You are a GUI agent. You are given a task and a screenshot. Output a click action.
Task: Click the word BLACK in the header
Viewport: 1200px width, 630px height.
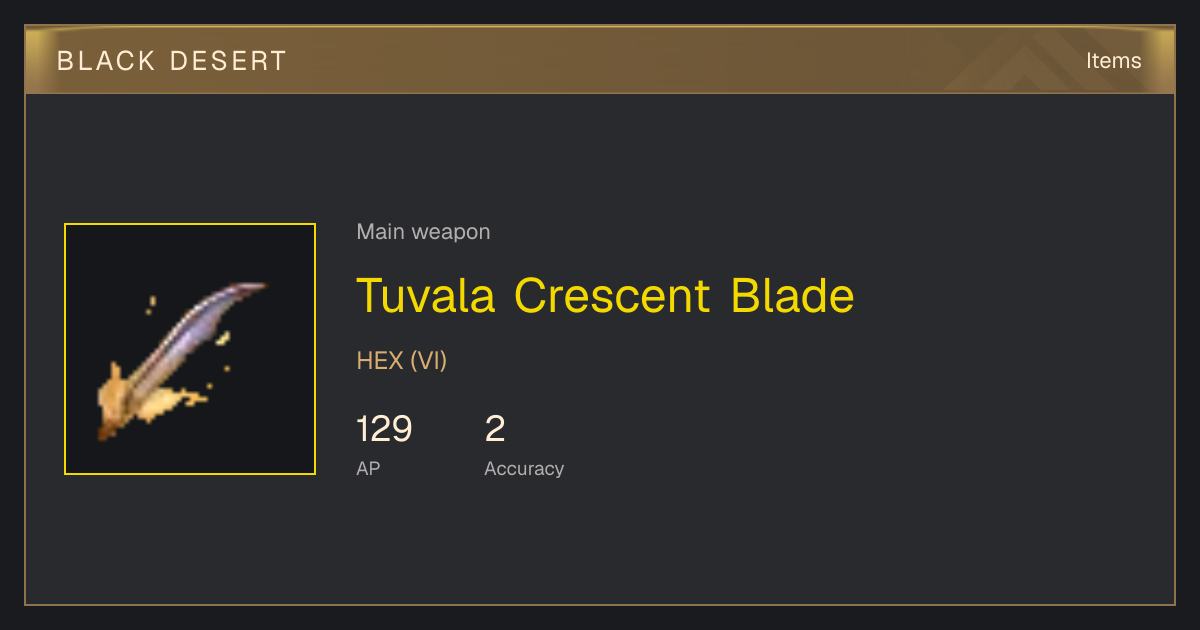(106, 61)
